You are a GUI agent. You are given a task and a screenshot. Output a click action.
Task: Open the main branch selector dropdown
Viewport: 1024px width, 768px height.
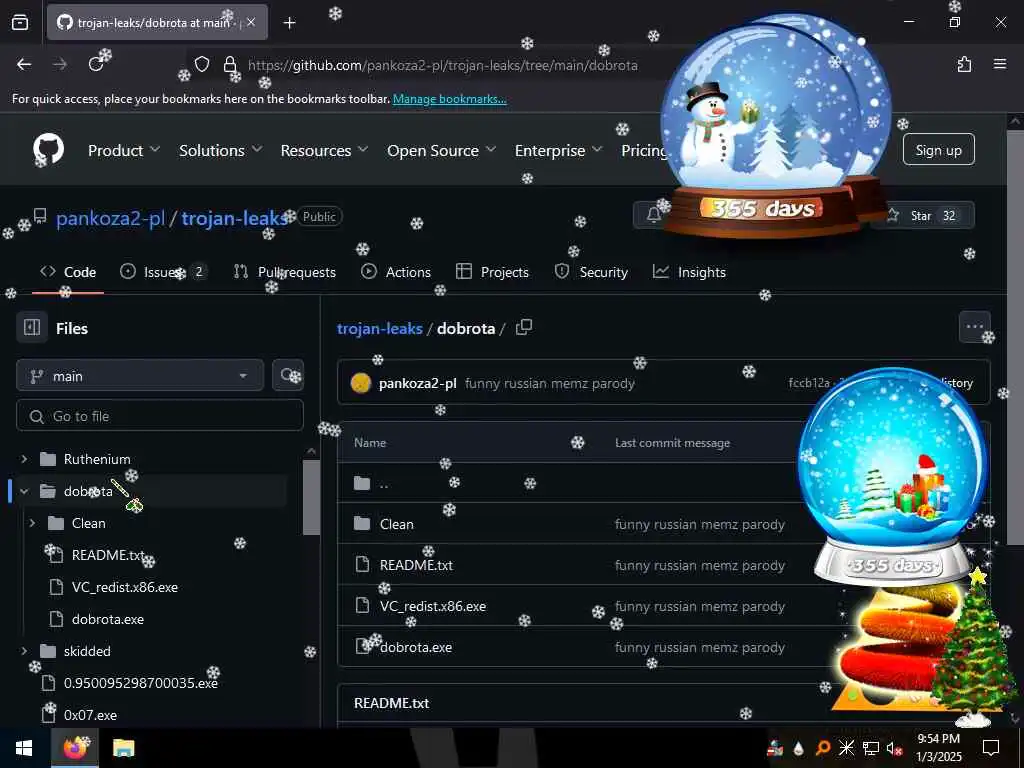140,376
